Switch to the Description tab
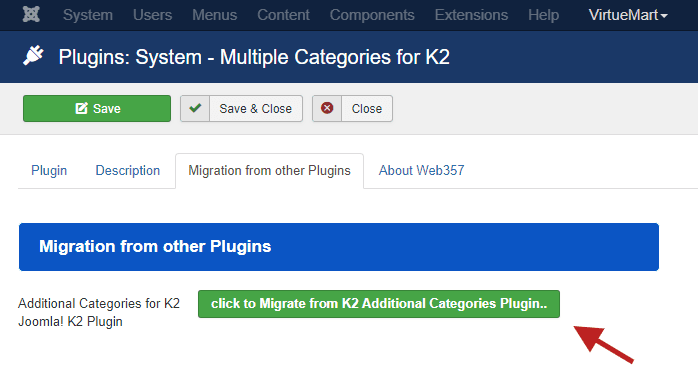Image resolution: width=698 pixels, height=385 pixels. (128, 170)
